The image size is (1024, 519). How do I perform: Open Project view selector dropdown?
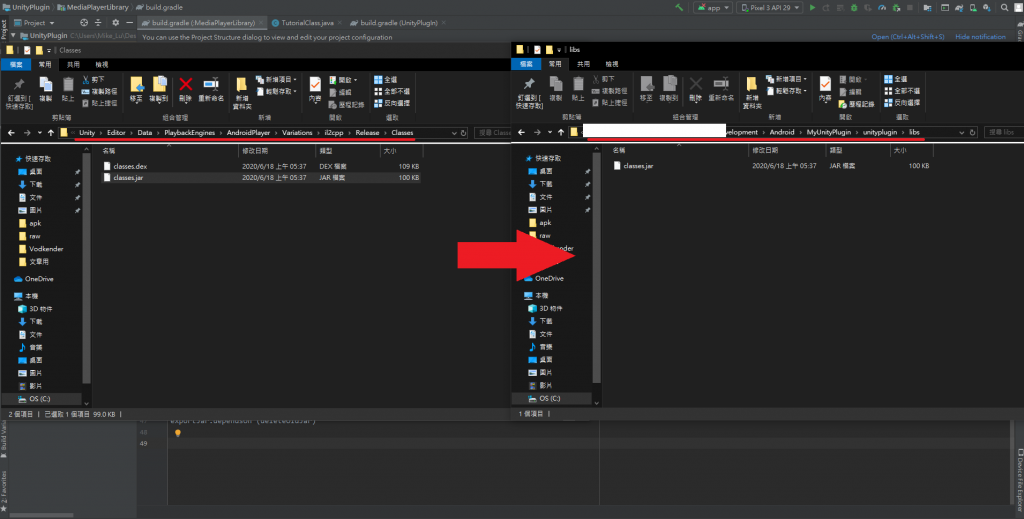pyautogui.click(x=35, y=23)
